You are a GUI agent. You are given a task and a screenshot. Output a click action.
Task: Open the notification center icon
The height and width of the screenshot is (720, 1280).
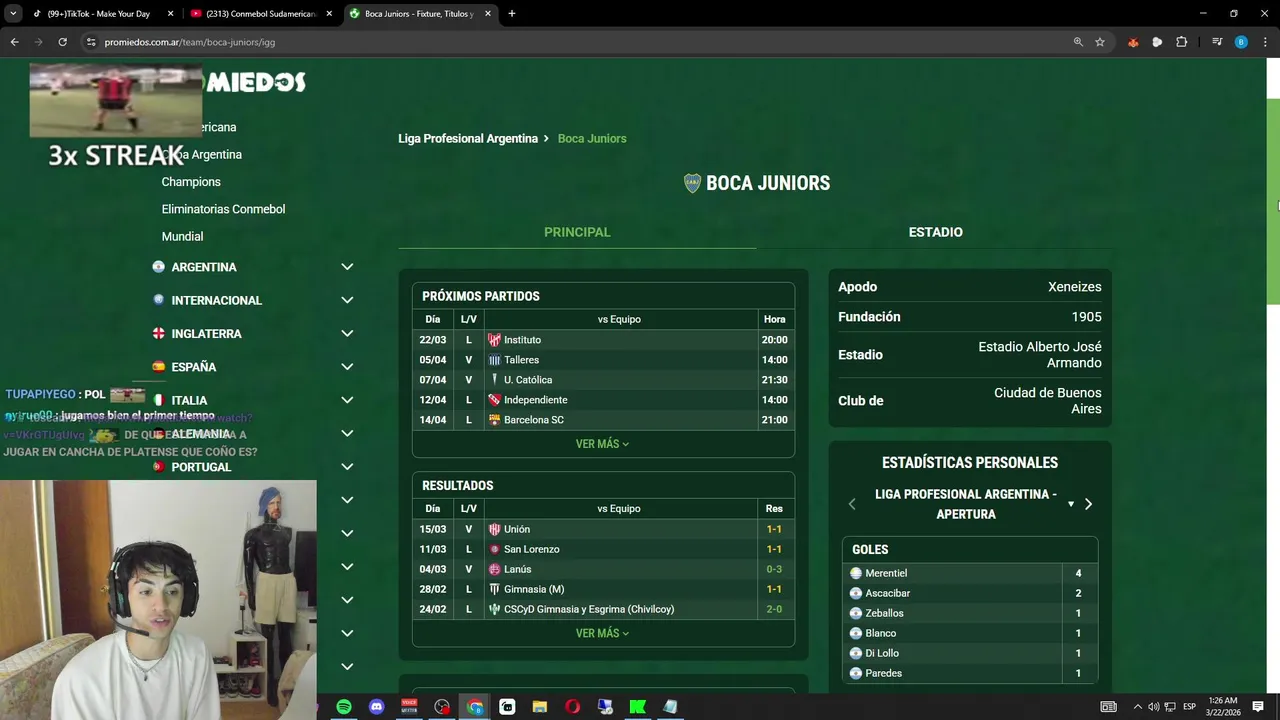(1258, 707)
